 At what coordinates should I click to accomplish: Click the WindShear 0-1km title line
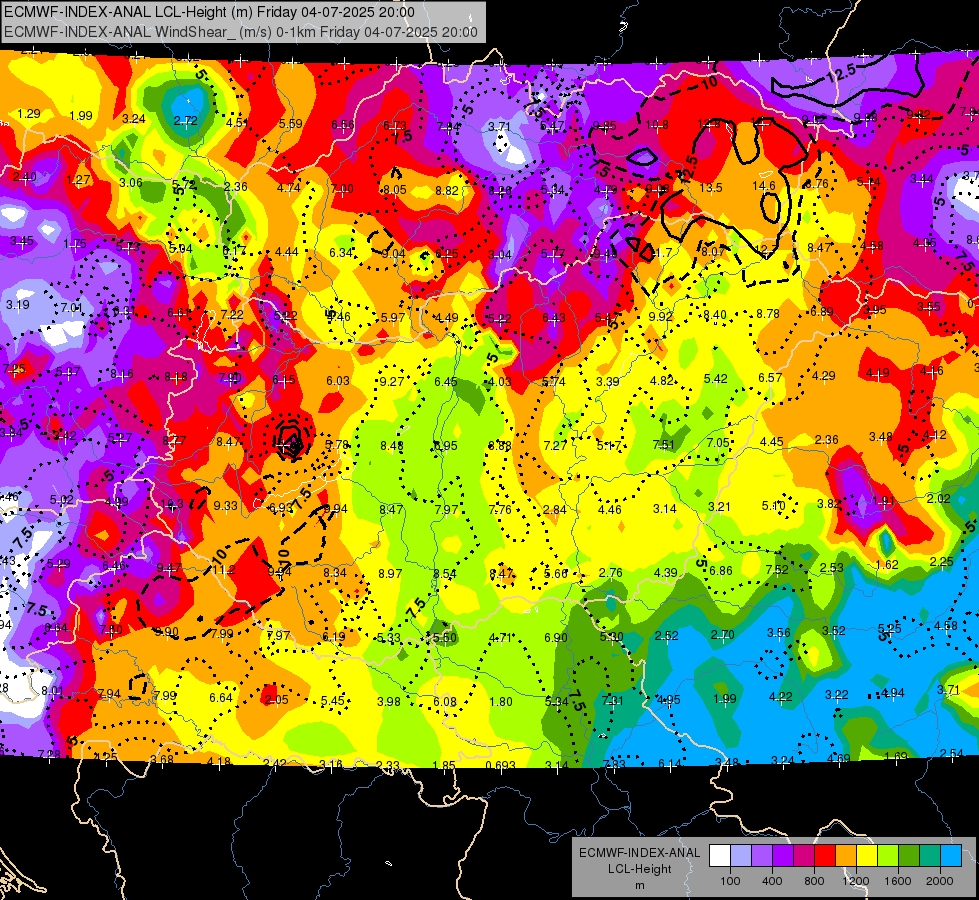click(241, 32)
